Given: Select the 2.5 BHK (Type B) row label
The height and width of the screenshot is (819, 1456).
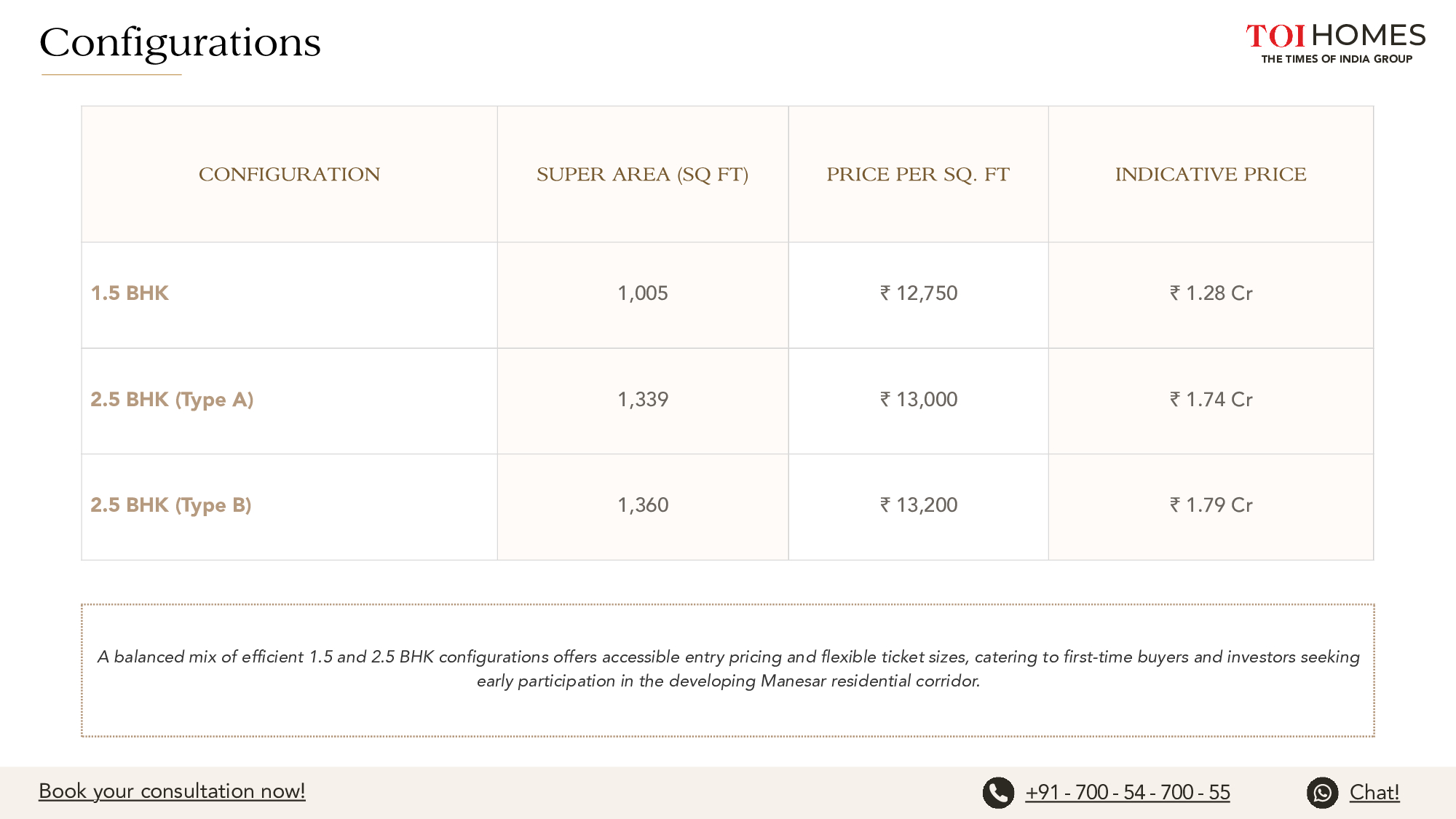Looking at the screenshot, I should [171, 505].
